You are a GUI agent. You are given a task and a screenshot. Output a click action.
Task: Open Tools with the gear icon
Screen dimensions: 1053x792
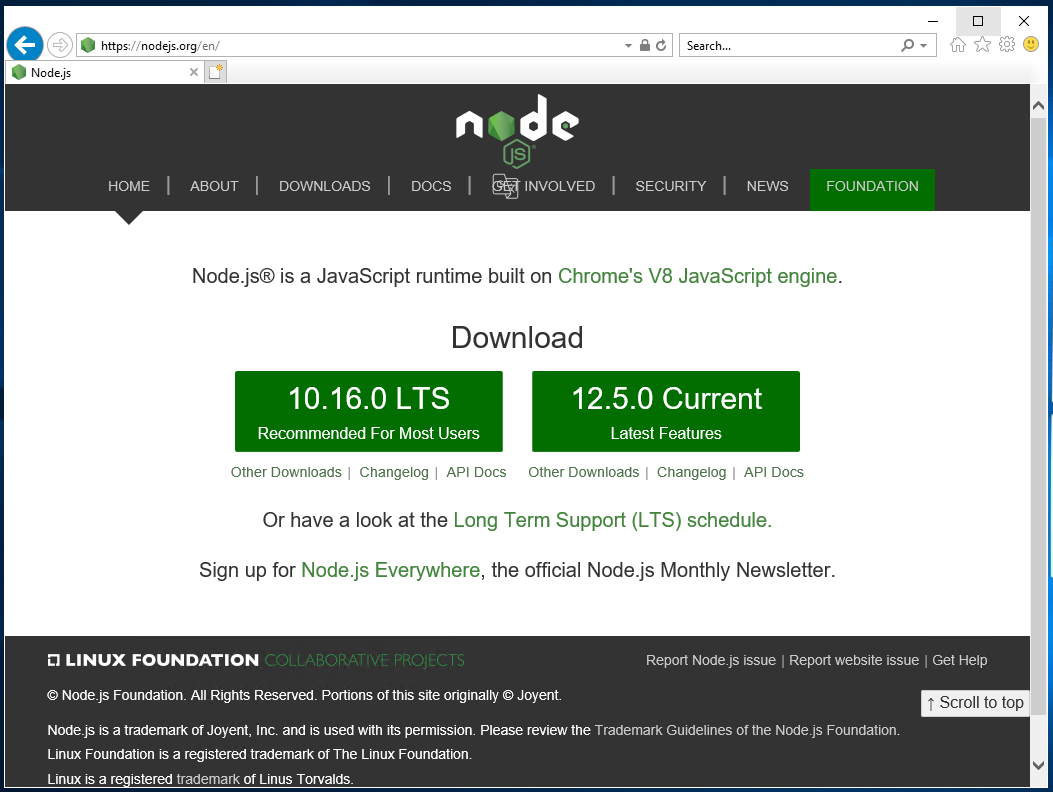[1007, 45]
